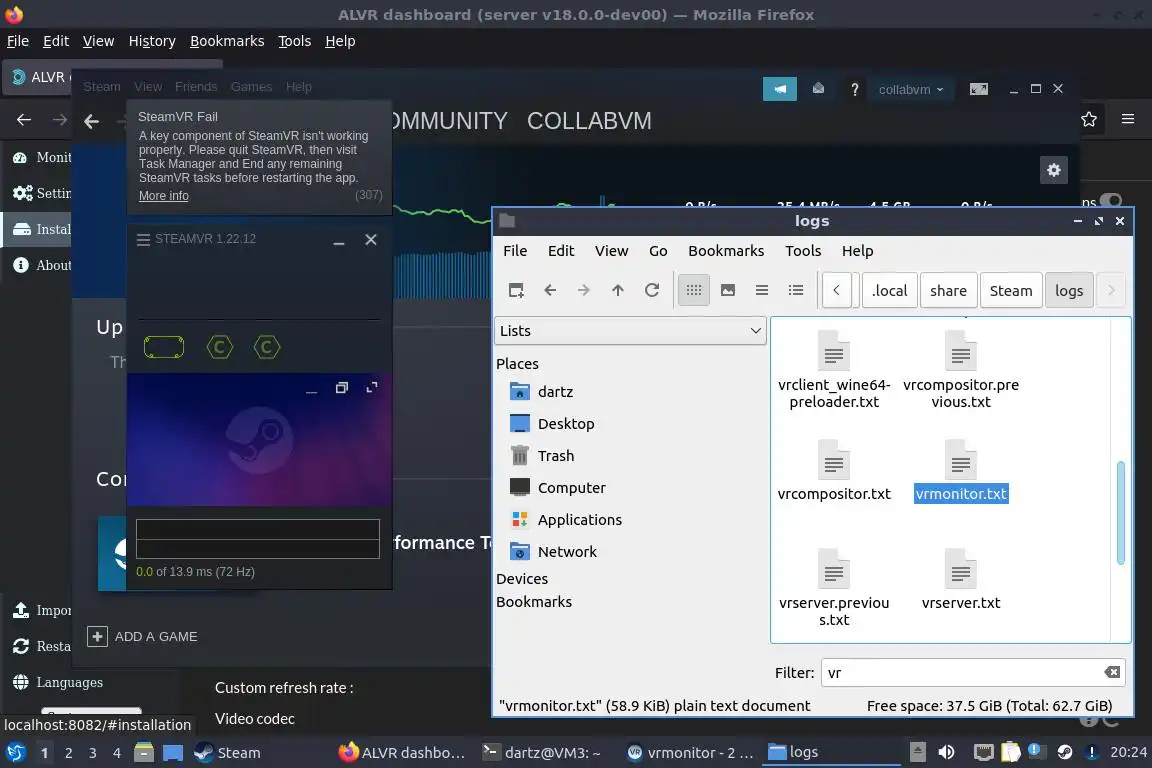Switch logs window to compact list view
Image resolution: width=1152 pixels, height=768 pixels.
coord(762,290)
